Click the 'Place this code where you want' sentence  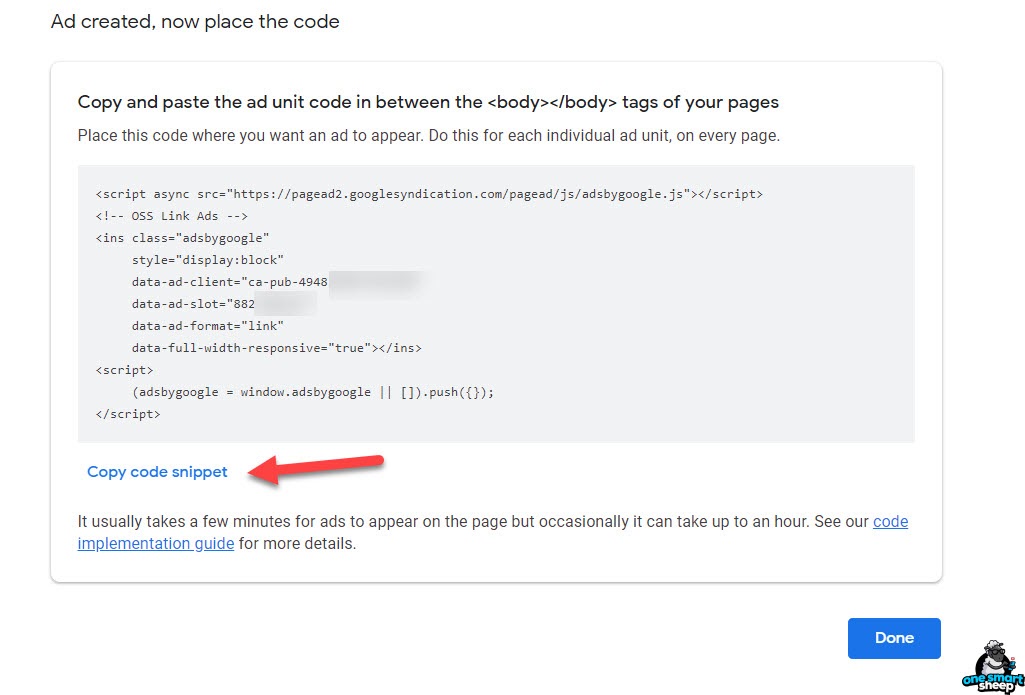(x=429, y=136)
